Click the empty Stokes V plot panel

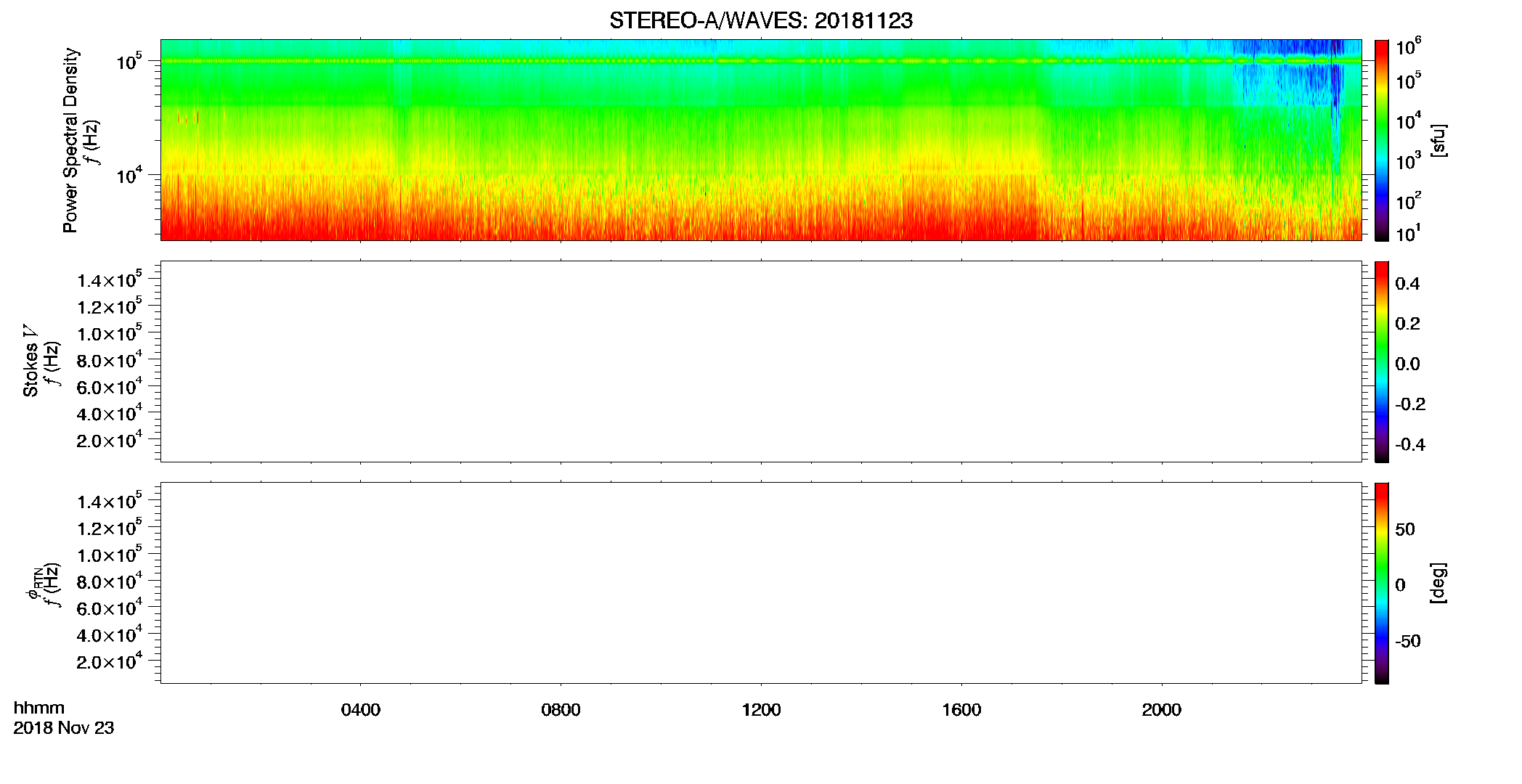click(761, 362)
